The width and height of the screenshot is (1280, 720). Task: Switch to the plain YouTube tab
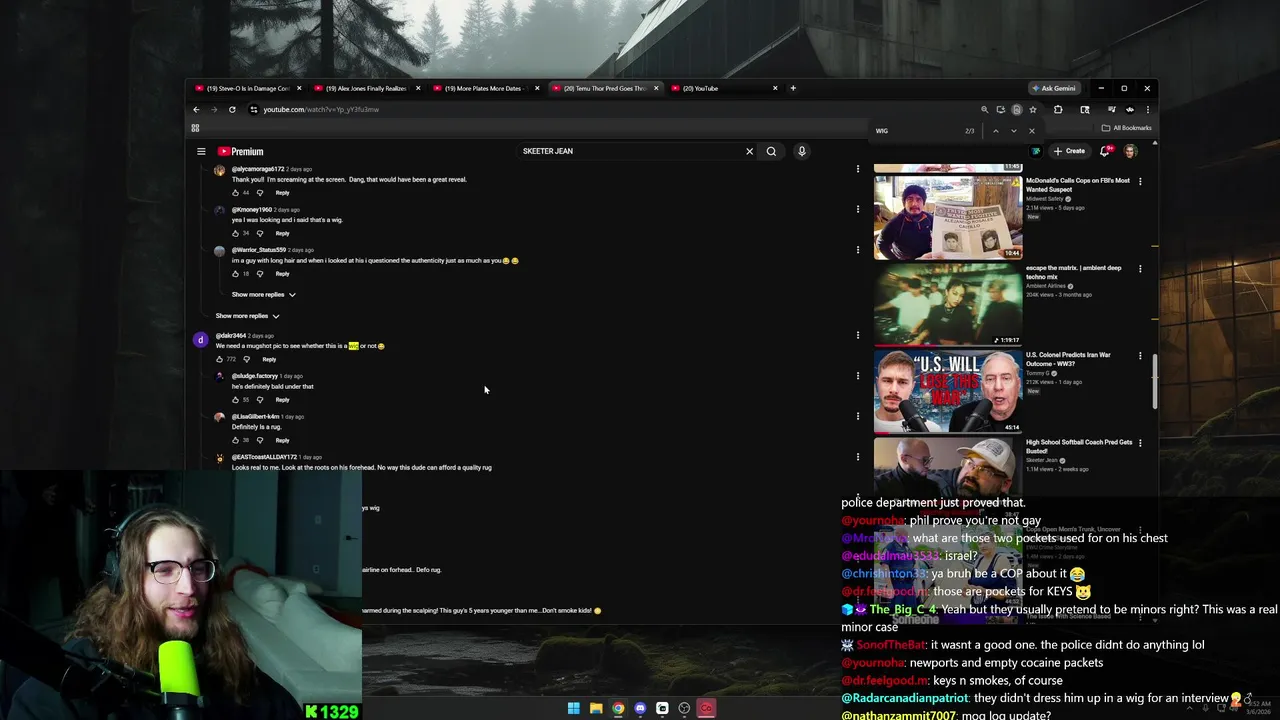coord(723,88)
